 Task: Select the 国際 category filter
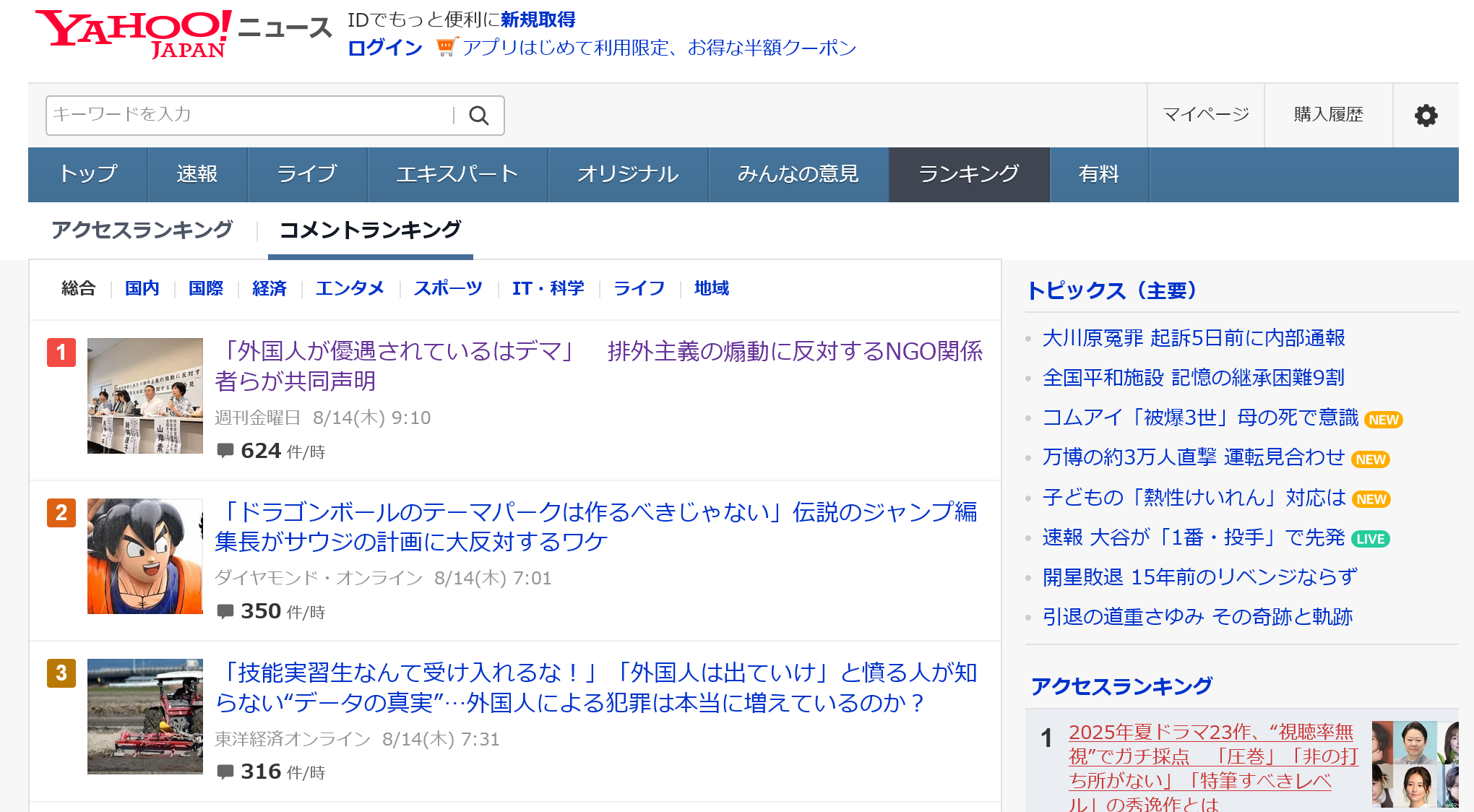(x=206, y=288)
